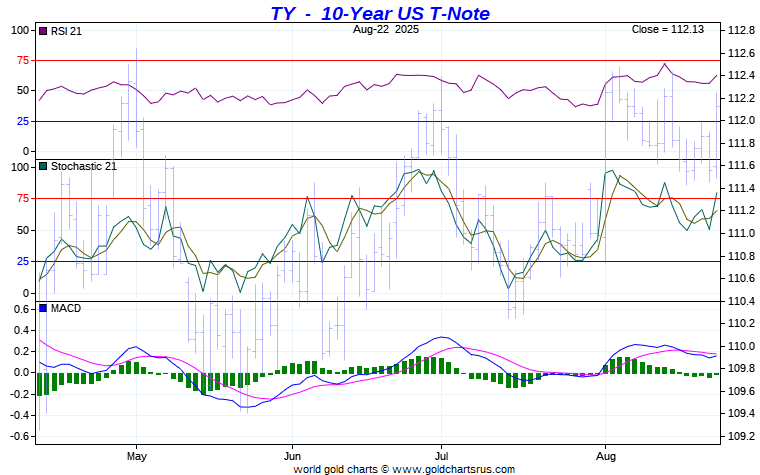The image size is (760, 475).
Task: Click the 110.0 price axis value
Action: 741,346
